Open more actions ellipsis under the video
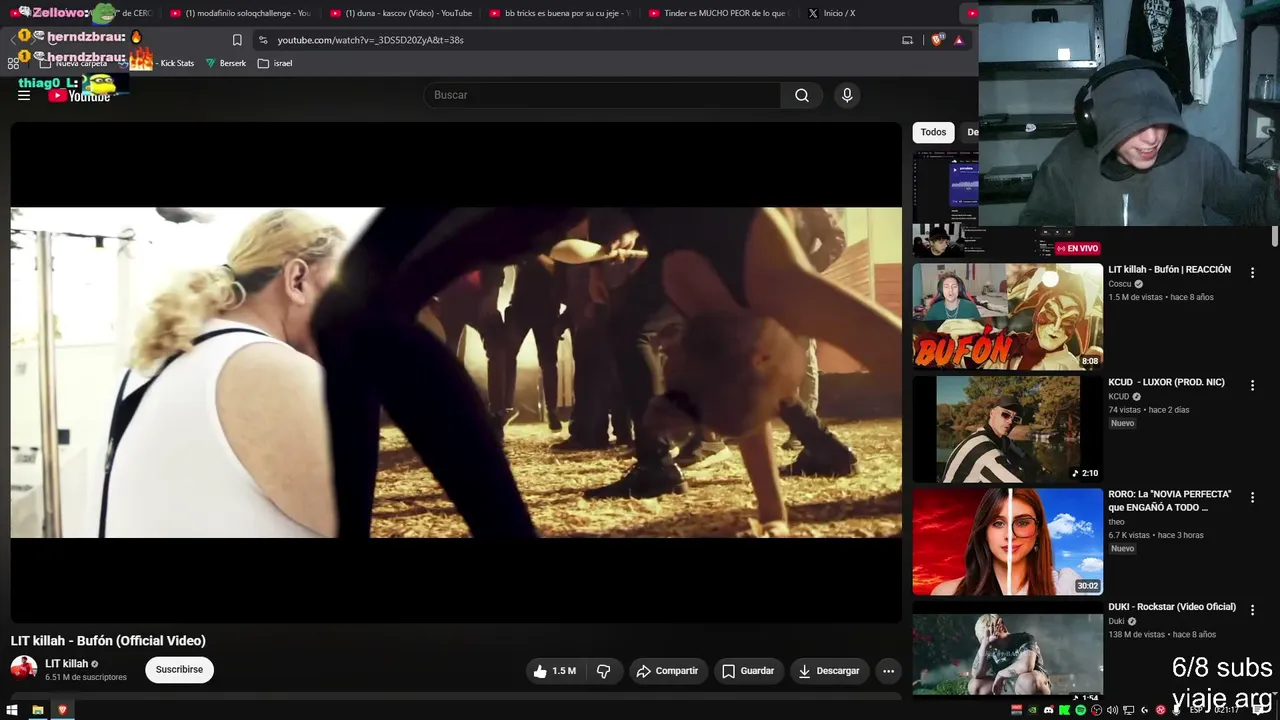 point(888,671)
